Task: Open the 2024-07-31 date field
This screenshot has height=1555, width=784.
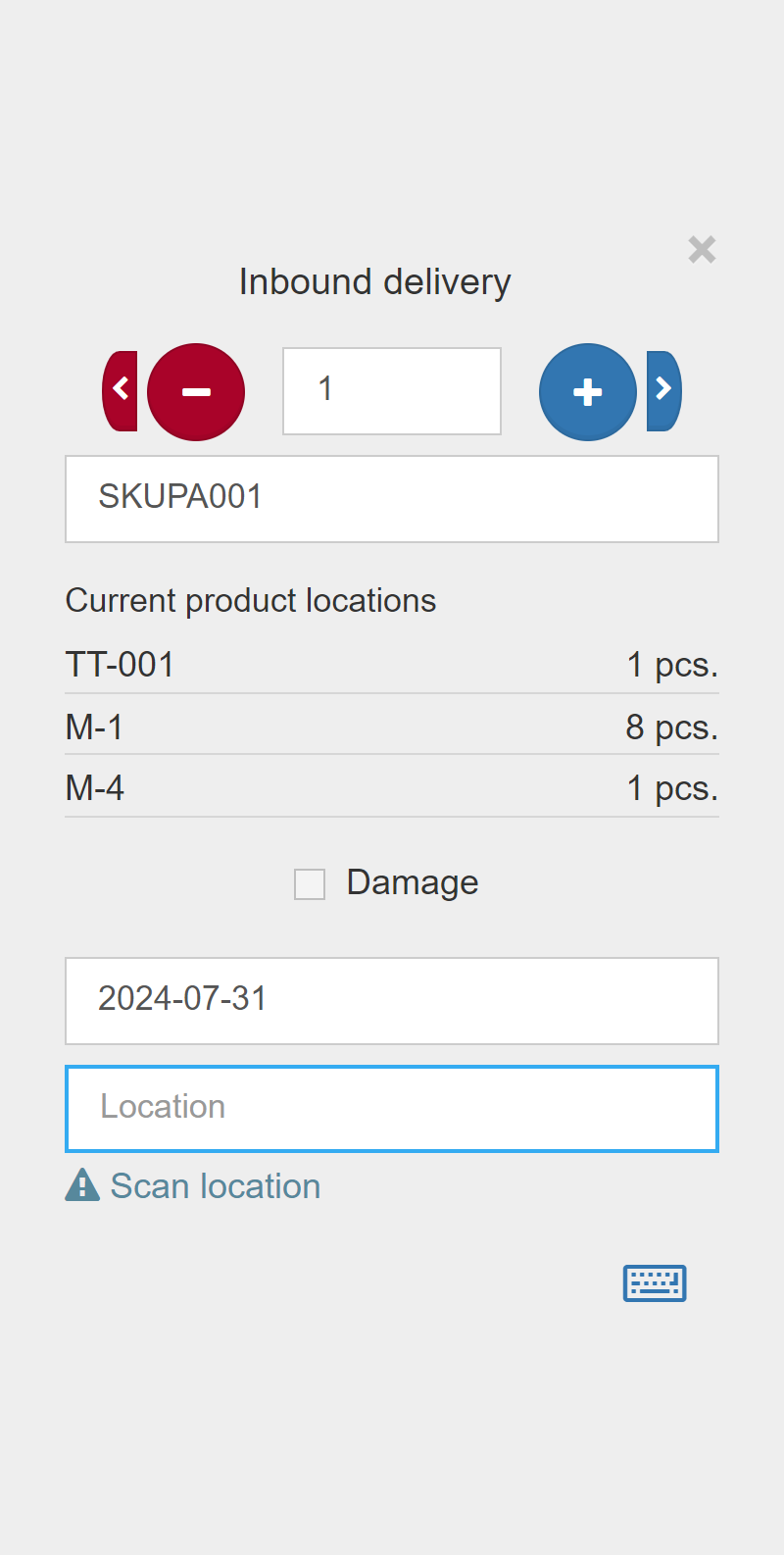Action: coord(392,1001)
